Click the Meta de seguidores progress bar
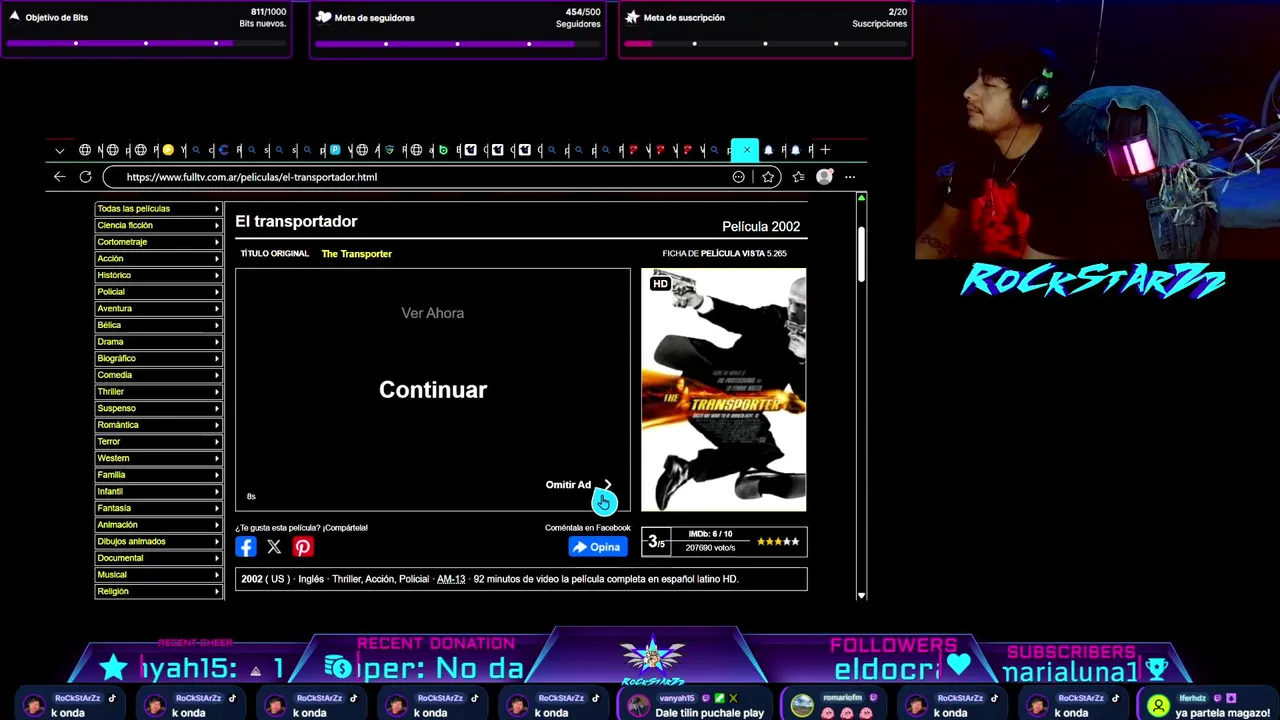The image size is (1280, 720). (457, 43)
